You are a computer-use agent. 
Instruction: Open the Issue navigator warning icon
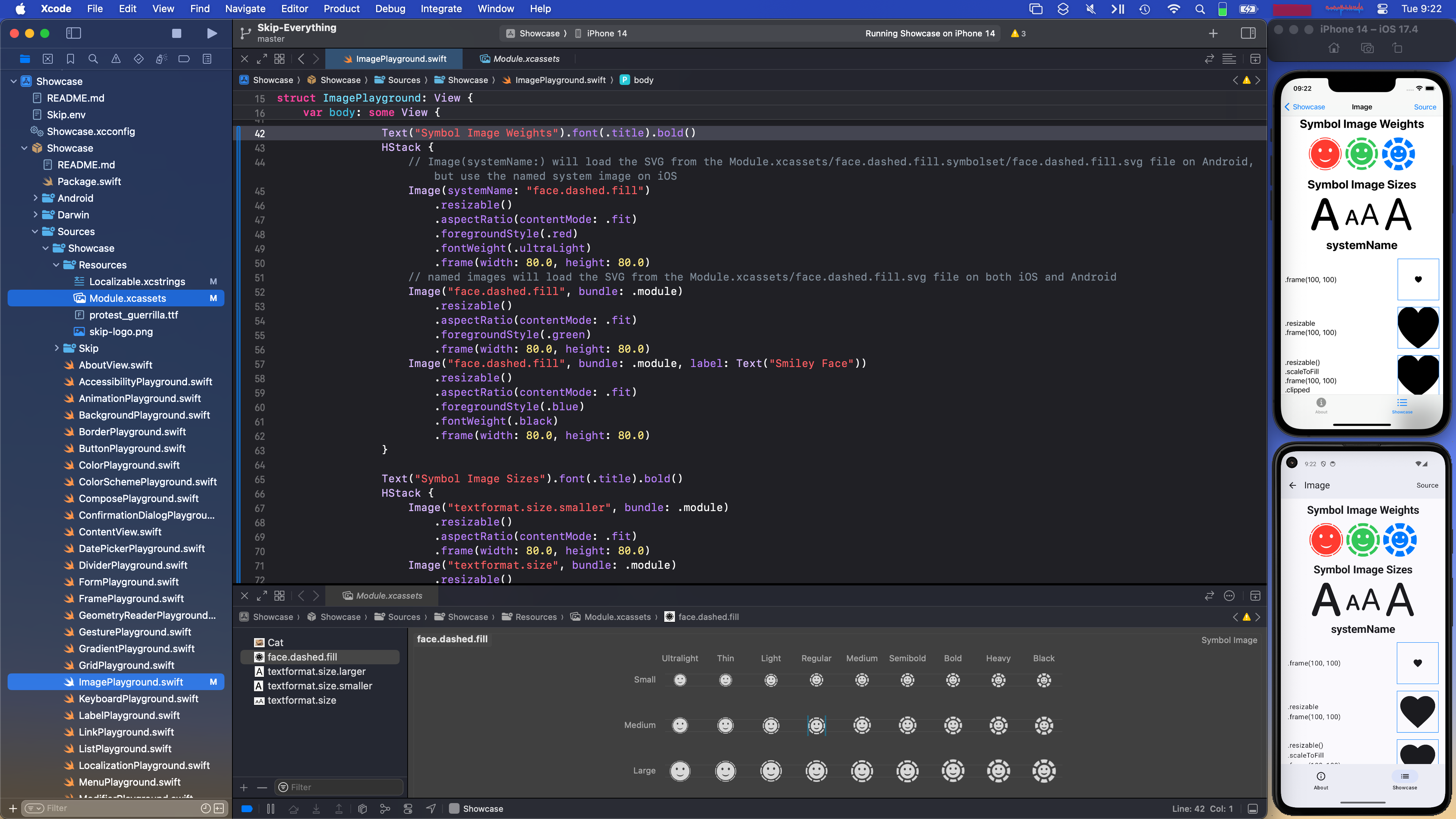point(116,59)
